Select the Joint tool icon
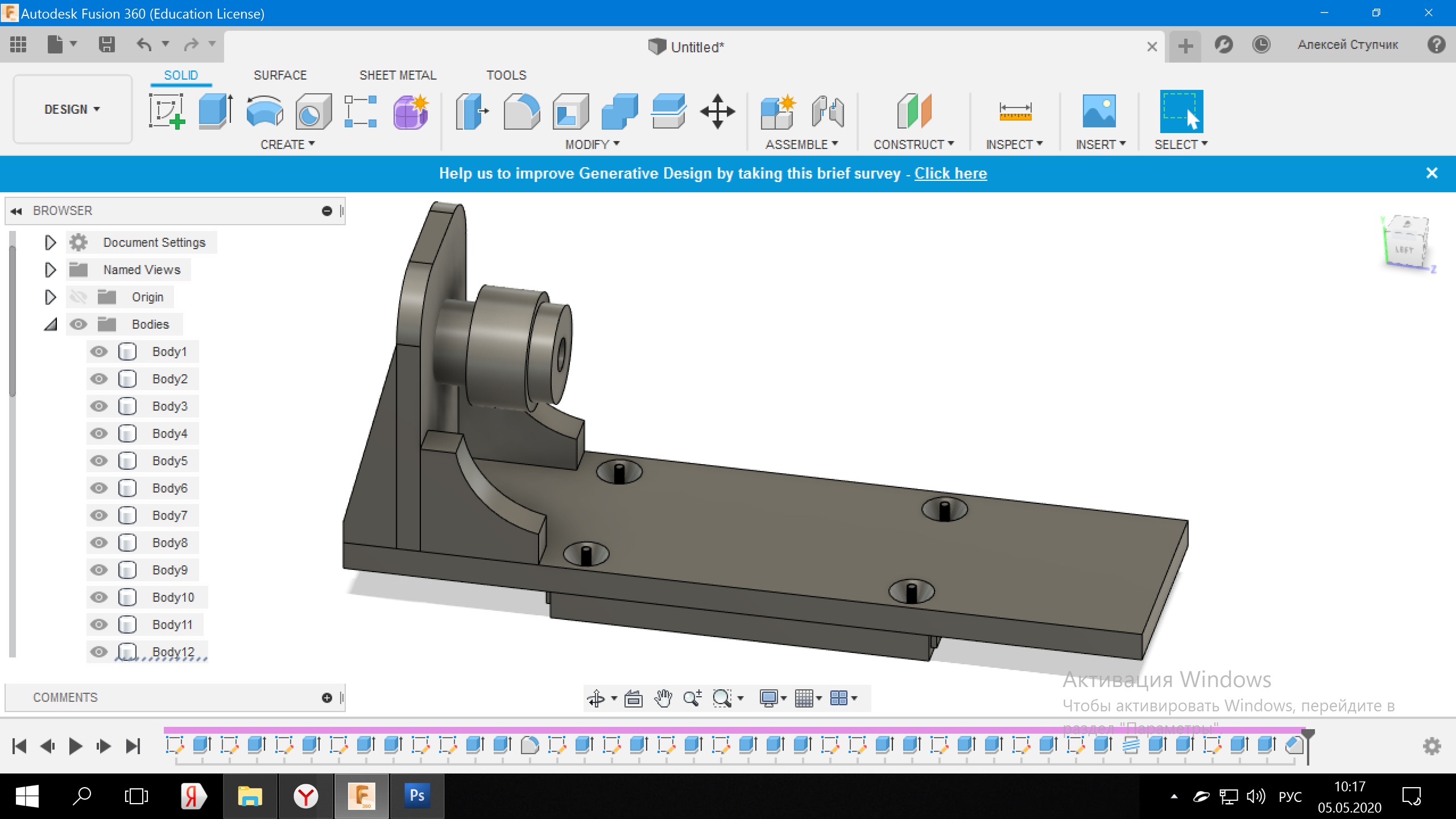Viewport: 1456px width, 819px height. coord(828,111)
